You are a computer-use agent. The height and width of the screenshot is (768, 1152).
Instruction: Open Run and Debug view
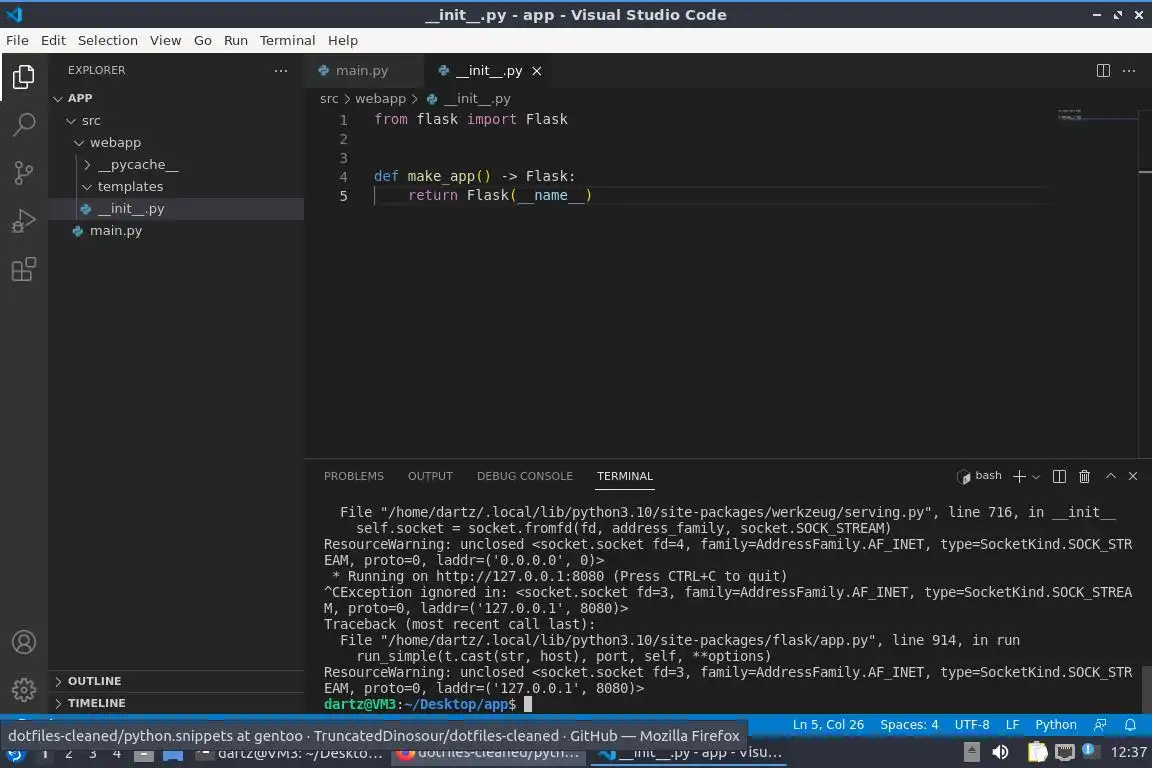click(x=24, y=221)
